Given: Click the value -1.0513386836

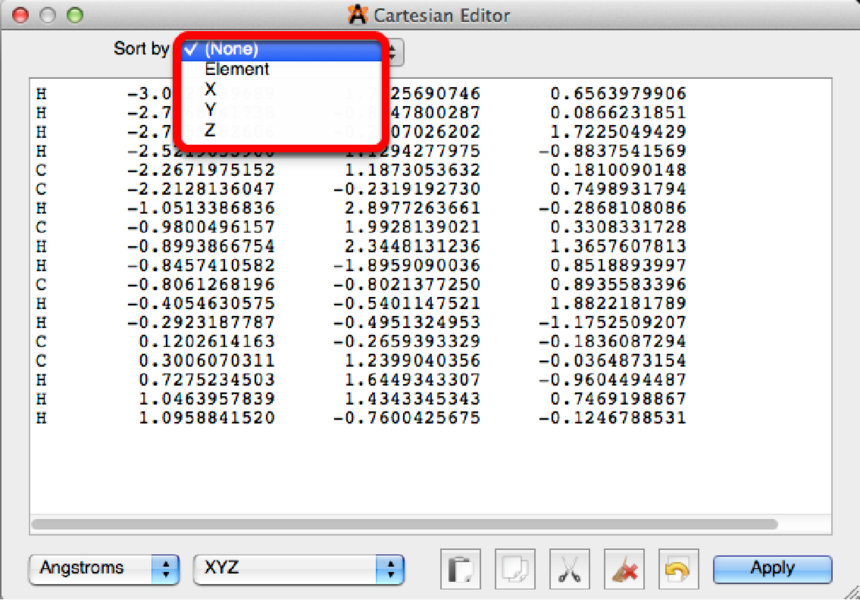Looking at the screenshot, I should point(201,208).
